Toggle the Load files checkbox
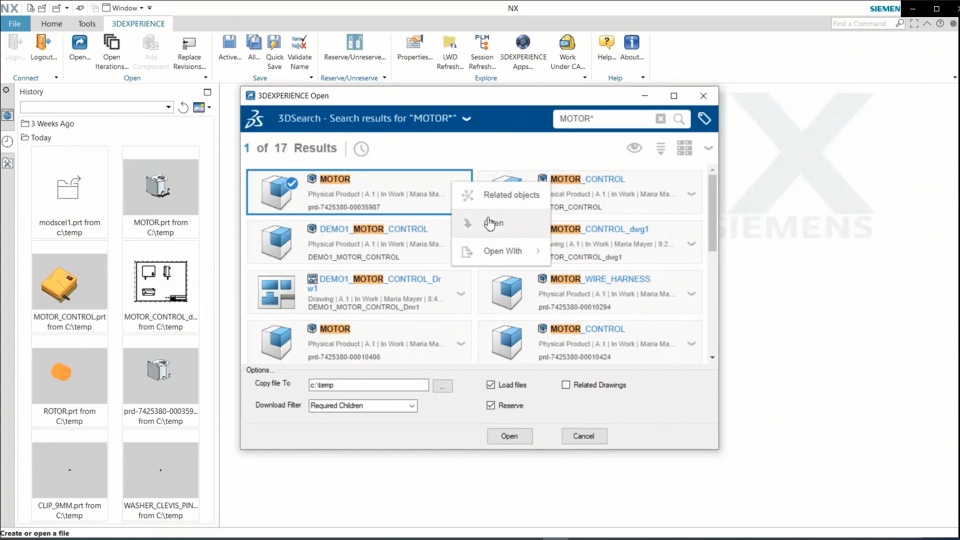Screen dimensions: 960x540 [490, 384]
